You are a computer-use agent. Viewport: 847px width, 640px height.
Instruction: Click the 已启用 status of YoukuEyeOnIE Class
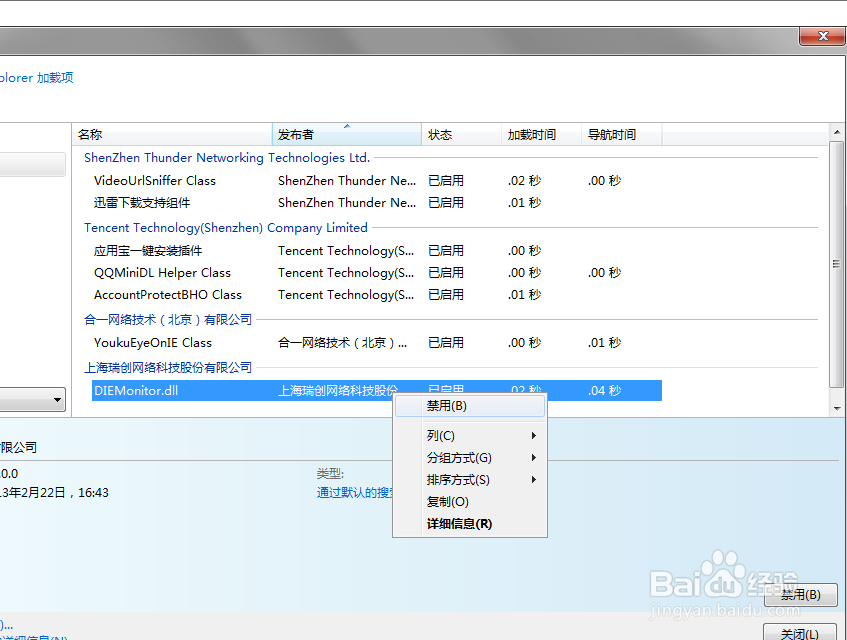(446, 343)
